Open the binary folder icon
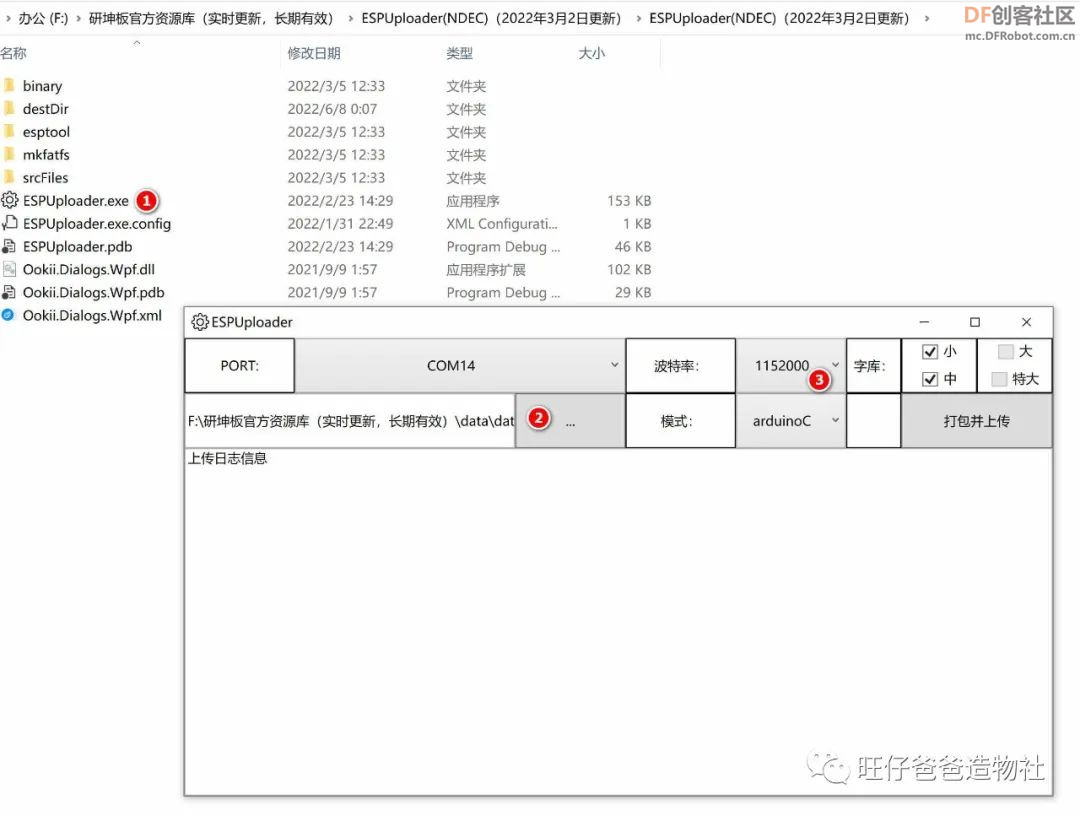This screenshot has height=816, width=1080. [x=9, y=85]
